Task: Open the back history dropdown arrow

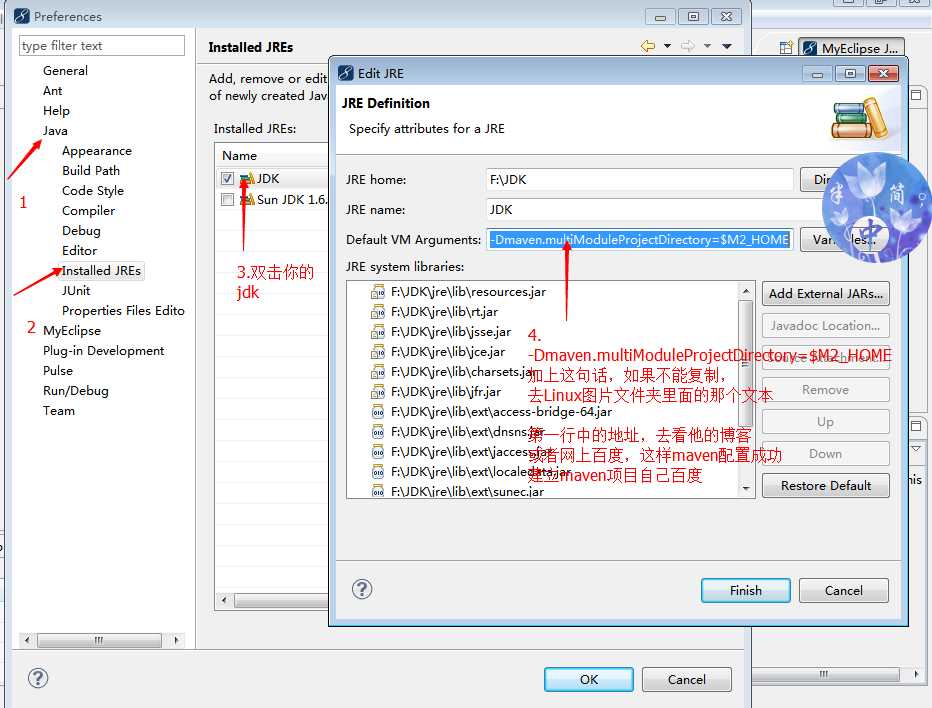Action: pyautogui.click(x=667, y=46)
